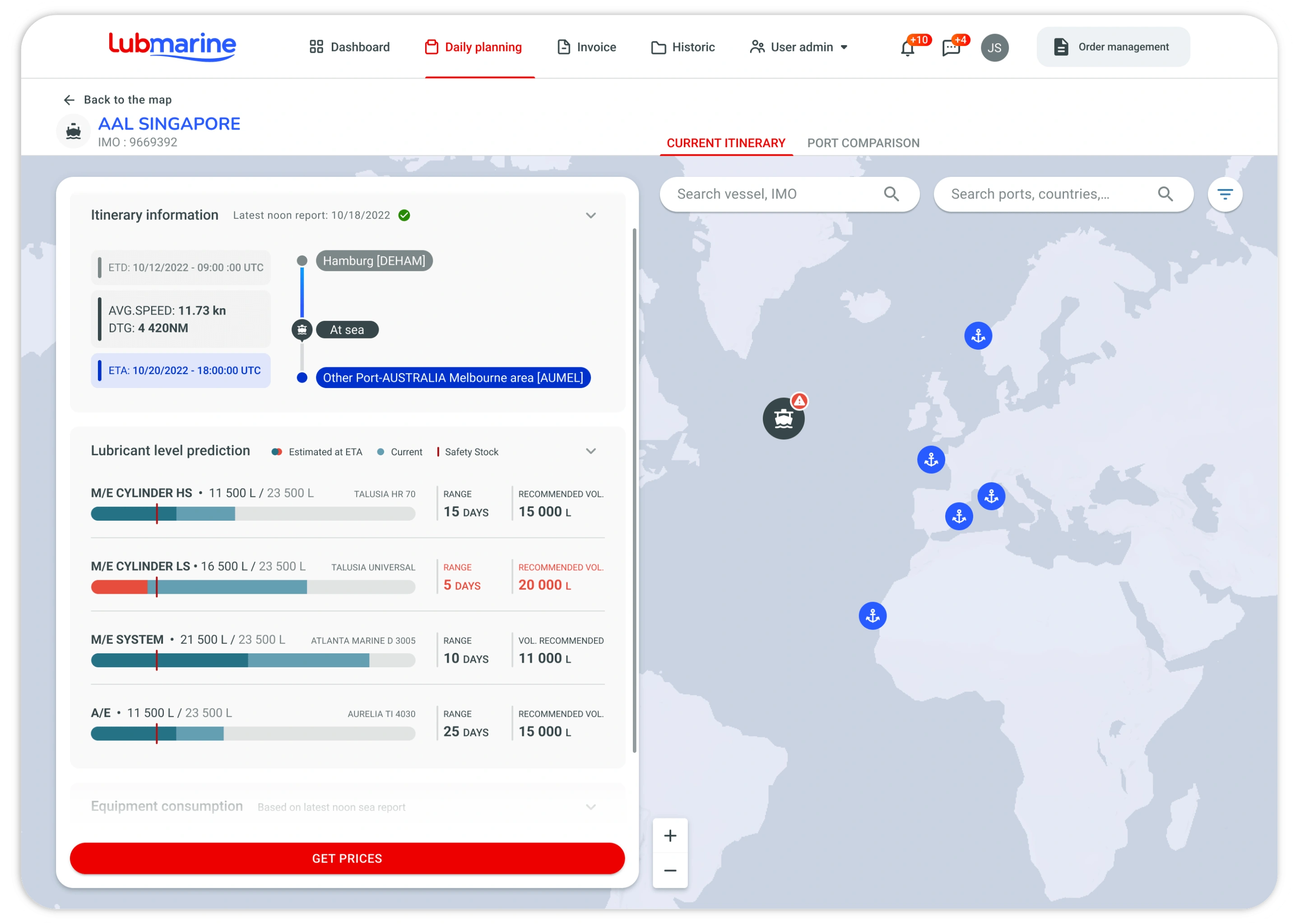Zoom in the map with plus button
Screen dimensions: 1300x924
pyautogui.click(x=670, y=836)
